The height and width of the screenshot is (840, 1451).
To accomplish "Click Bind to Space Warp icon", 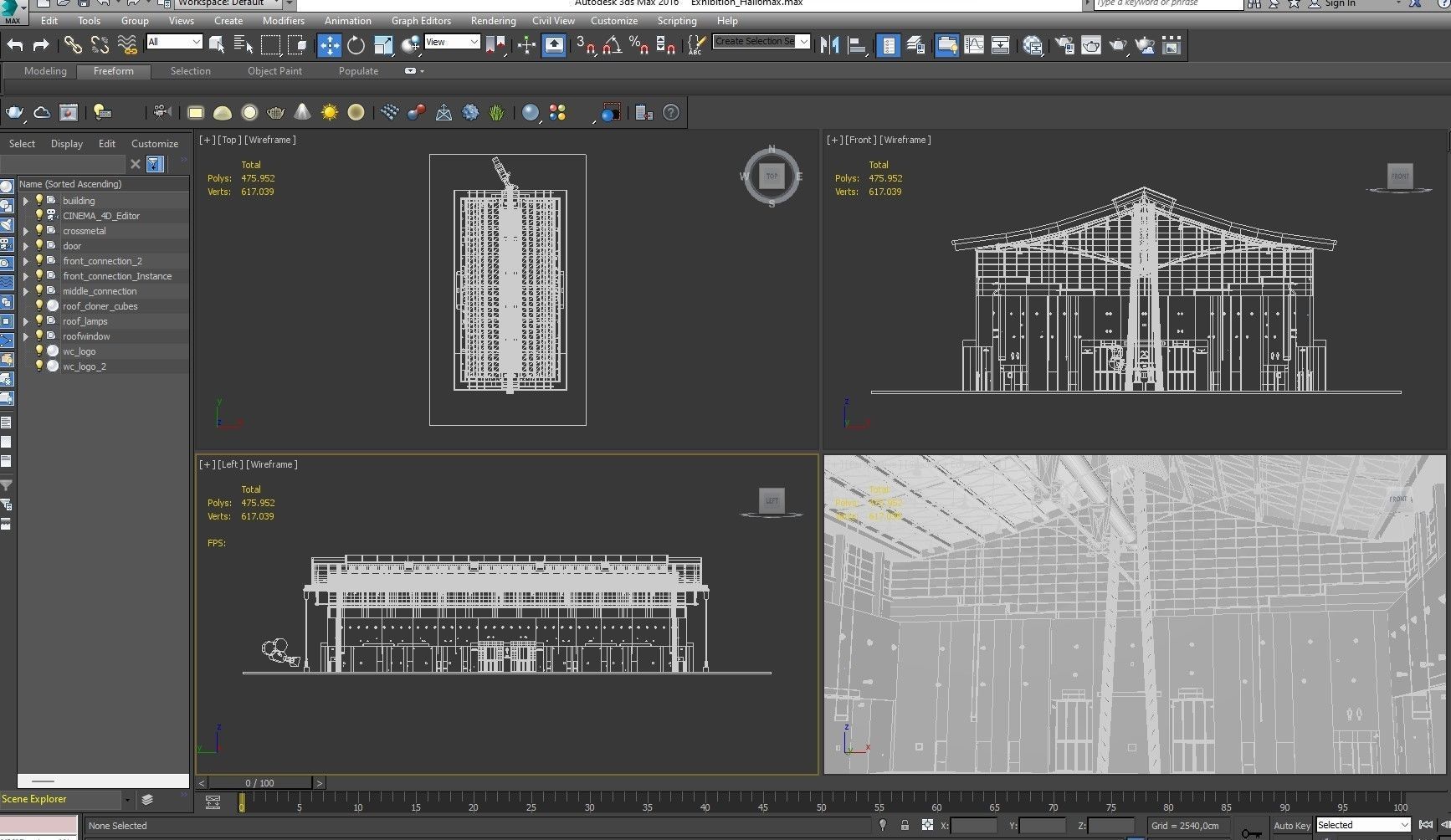I will point(127,44).
